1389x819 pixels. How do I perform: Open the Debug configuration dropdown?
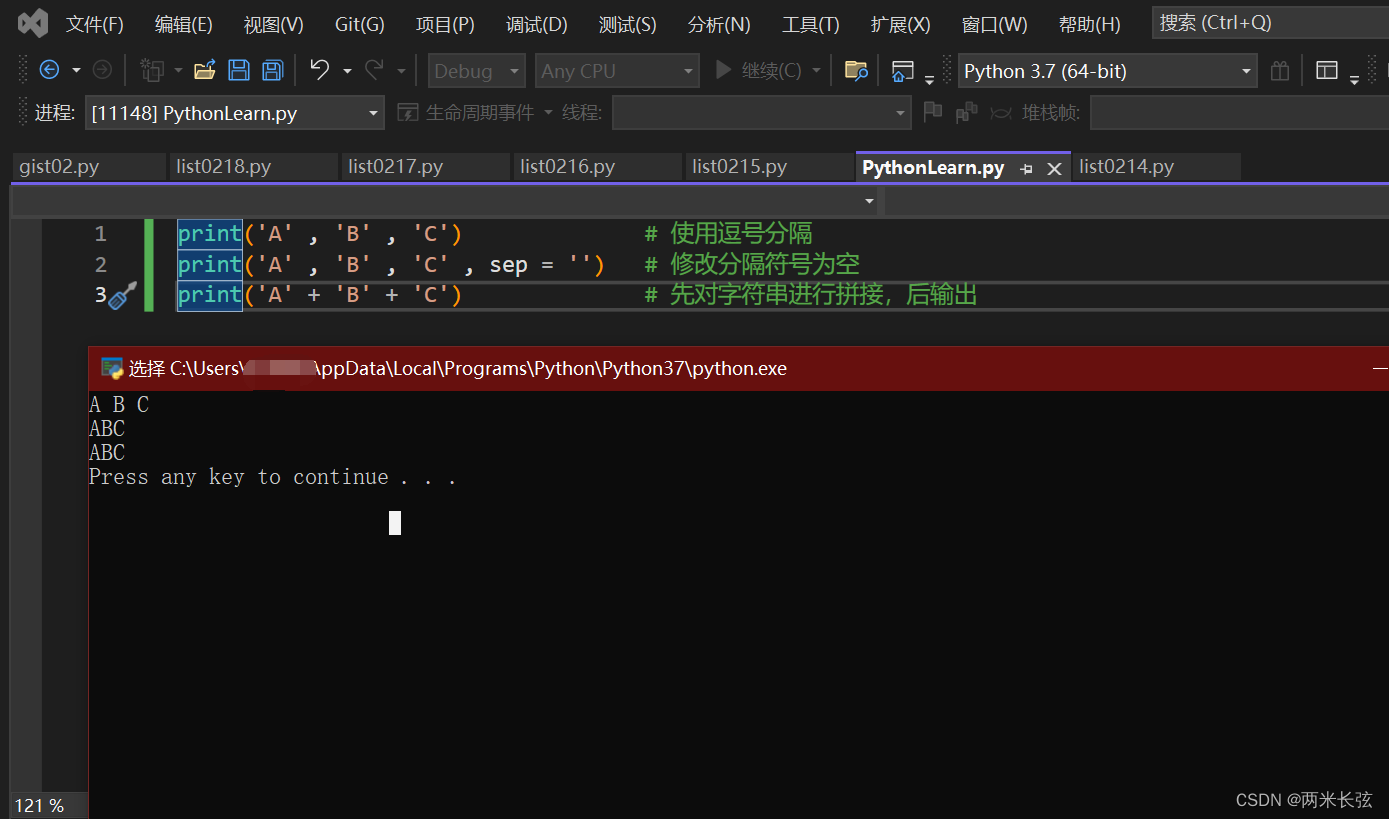click(476, 71)
